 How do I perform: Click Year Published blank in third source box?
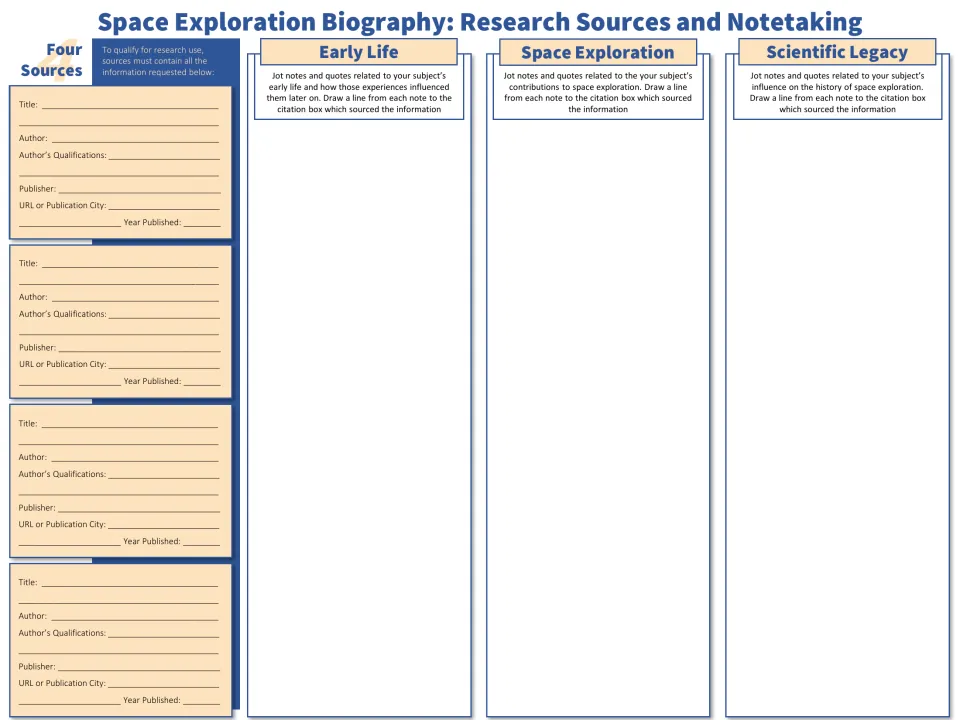(202, 541)
